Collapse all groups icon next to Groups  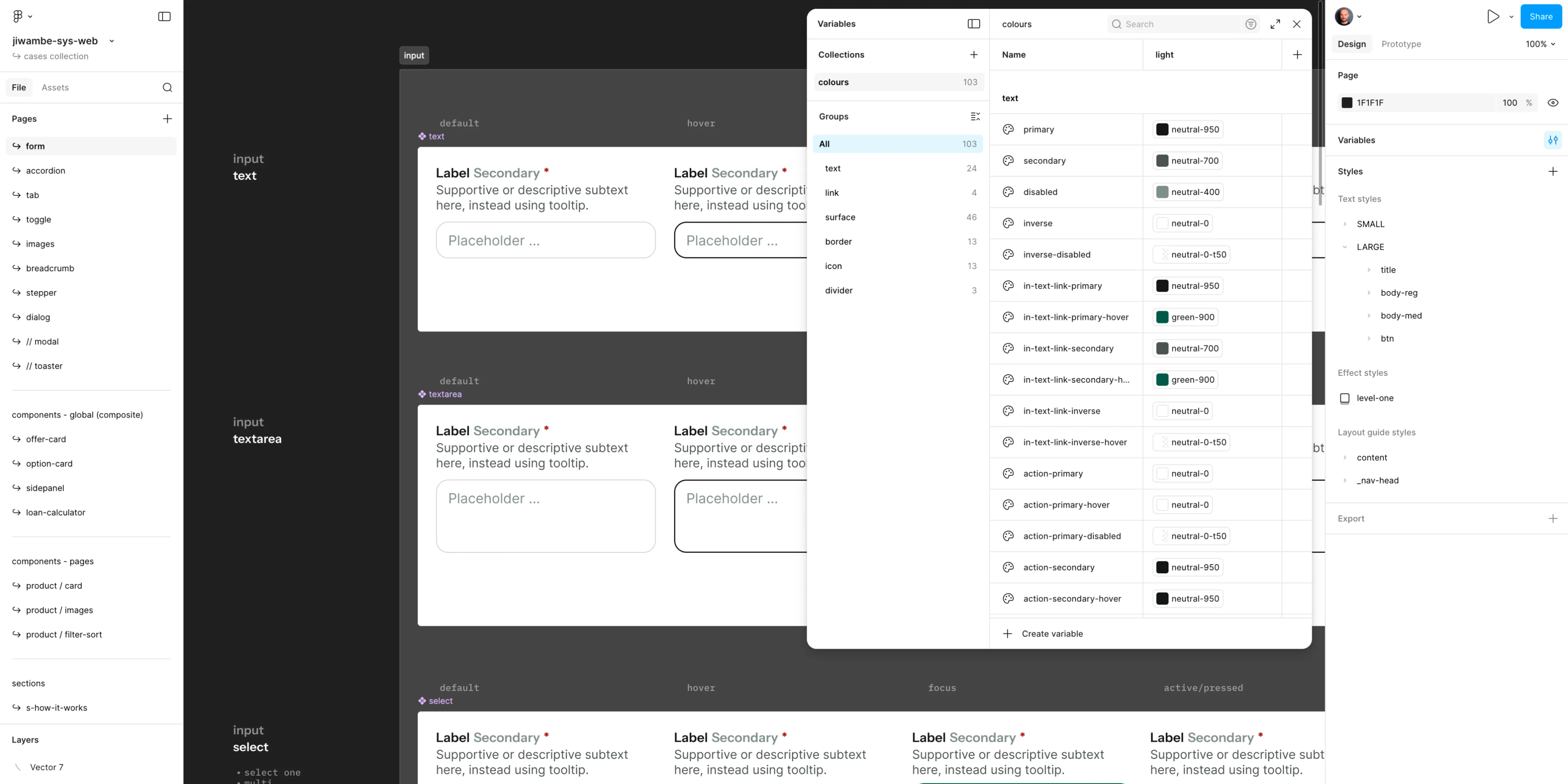click(974, 116)
